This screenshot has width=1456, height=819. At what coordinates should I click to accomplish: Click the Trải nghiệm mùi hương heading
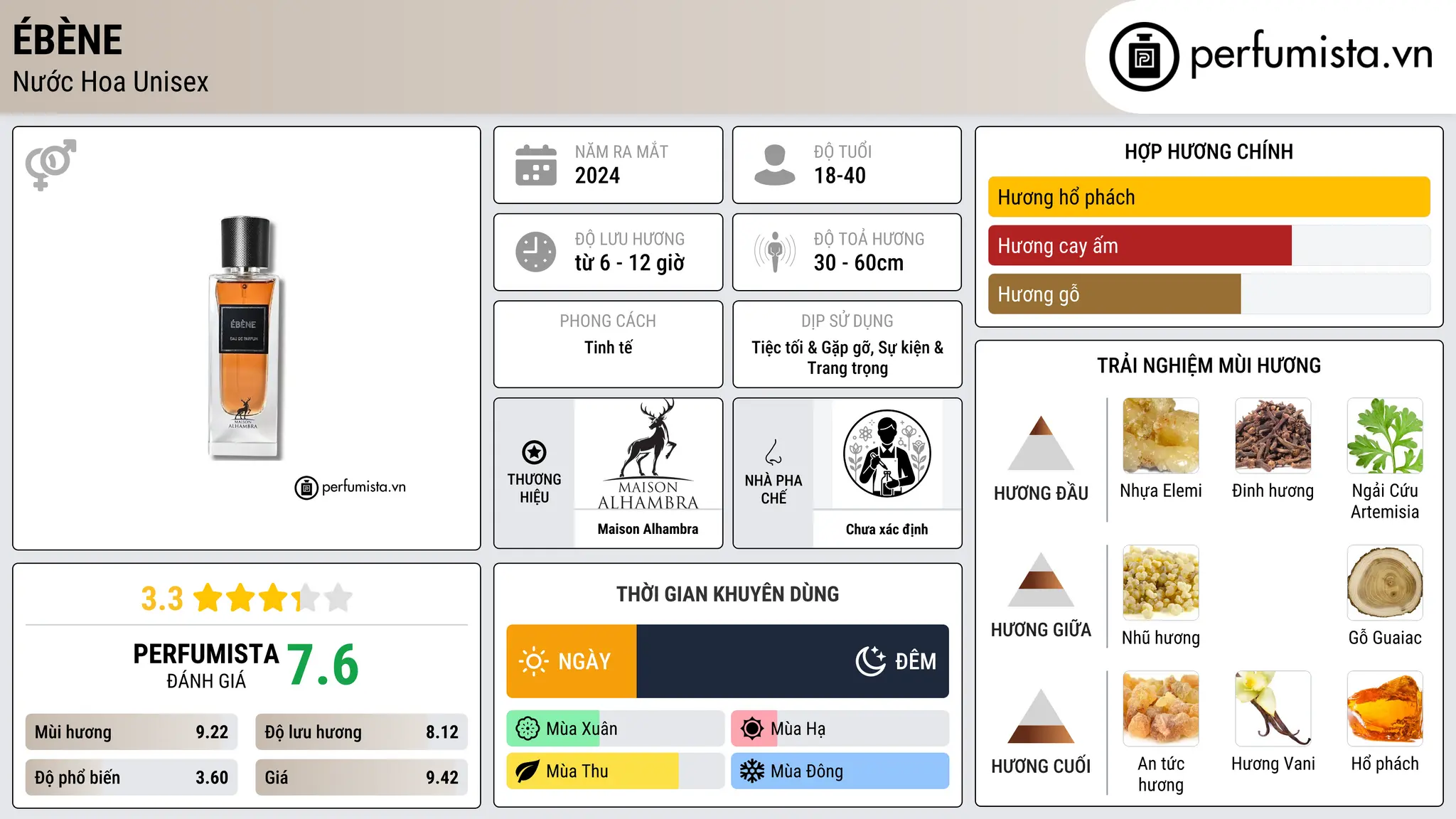[1209, 365]
